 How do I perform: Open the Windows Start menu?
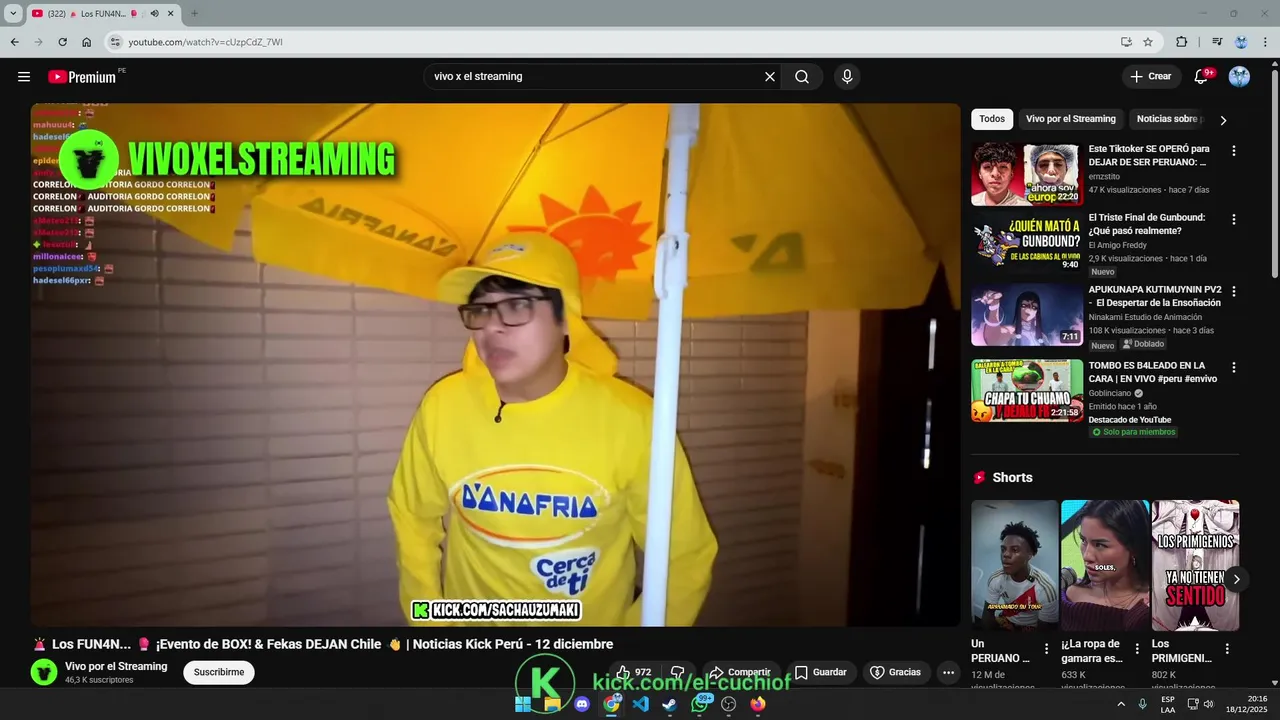523,704
